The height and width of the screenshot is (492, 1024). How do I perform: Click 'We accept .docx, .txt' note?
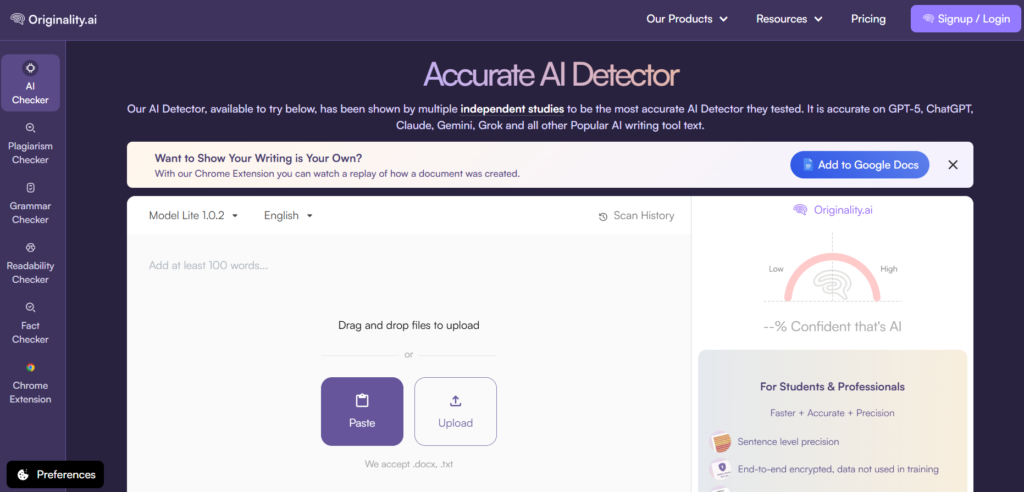(x=409, y=465)
